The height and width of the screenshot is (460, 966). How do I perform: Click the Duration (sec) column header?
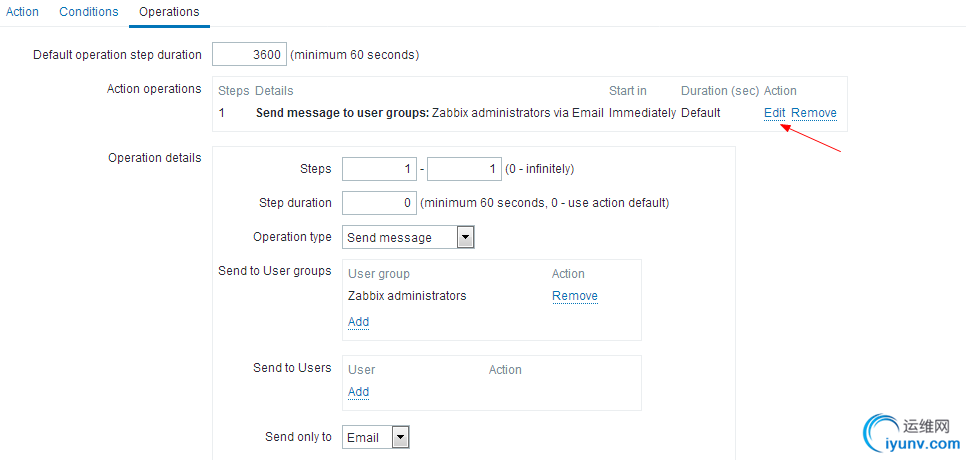720,91
